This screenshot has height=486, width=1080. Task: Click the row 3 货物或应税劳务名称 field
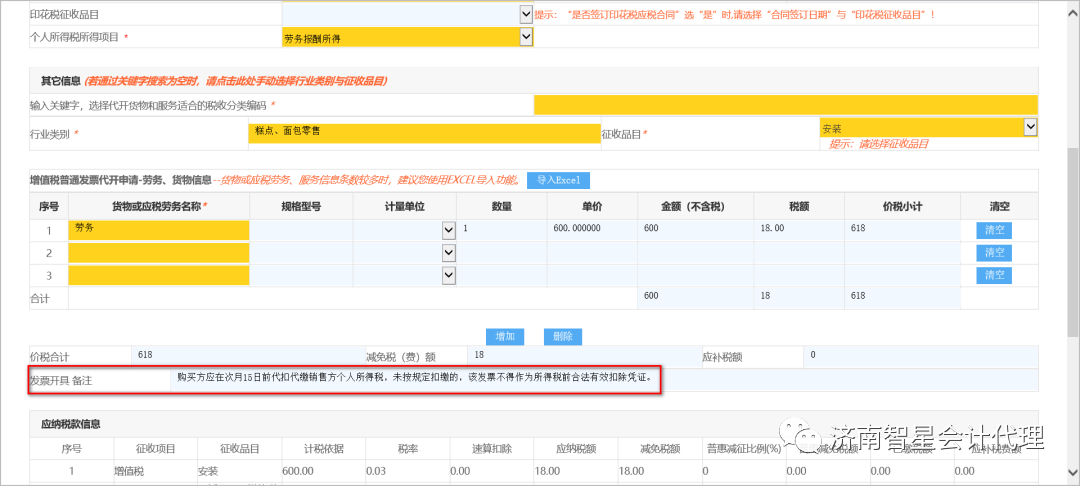pos(159,275)
